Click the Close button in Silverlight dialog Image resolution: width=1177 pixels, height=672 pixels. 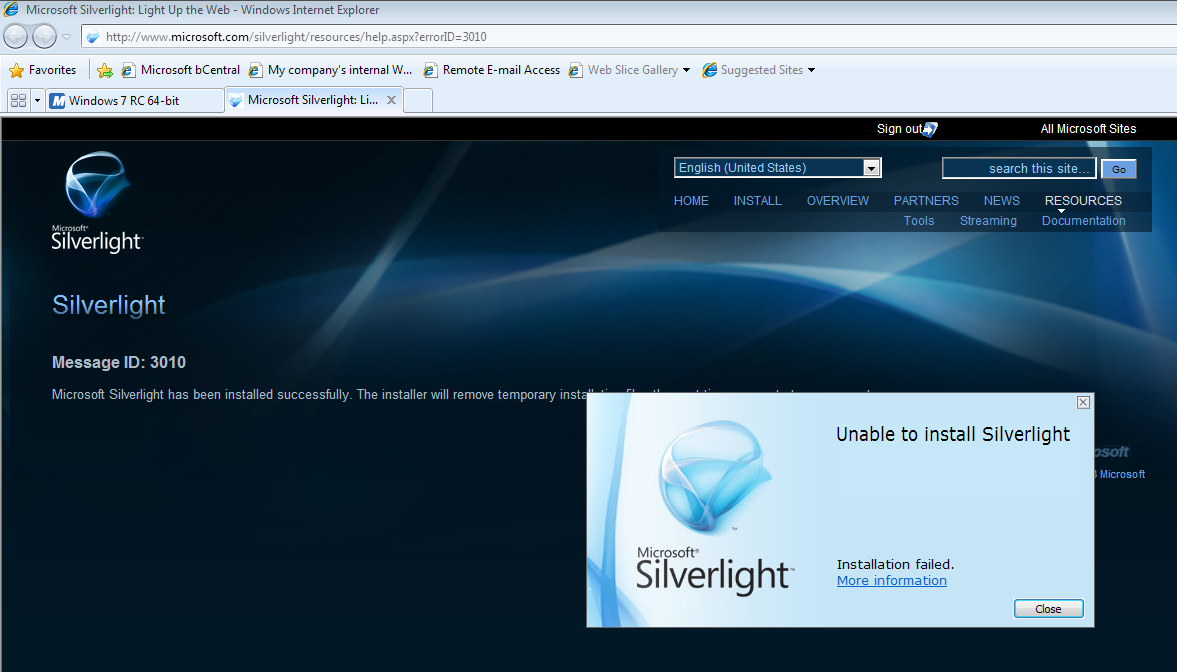coord(1048,609)
